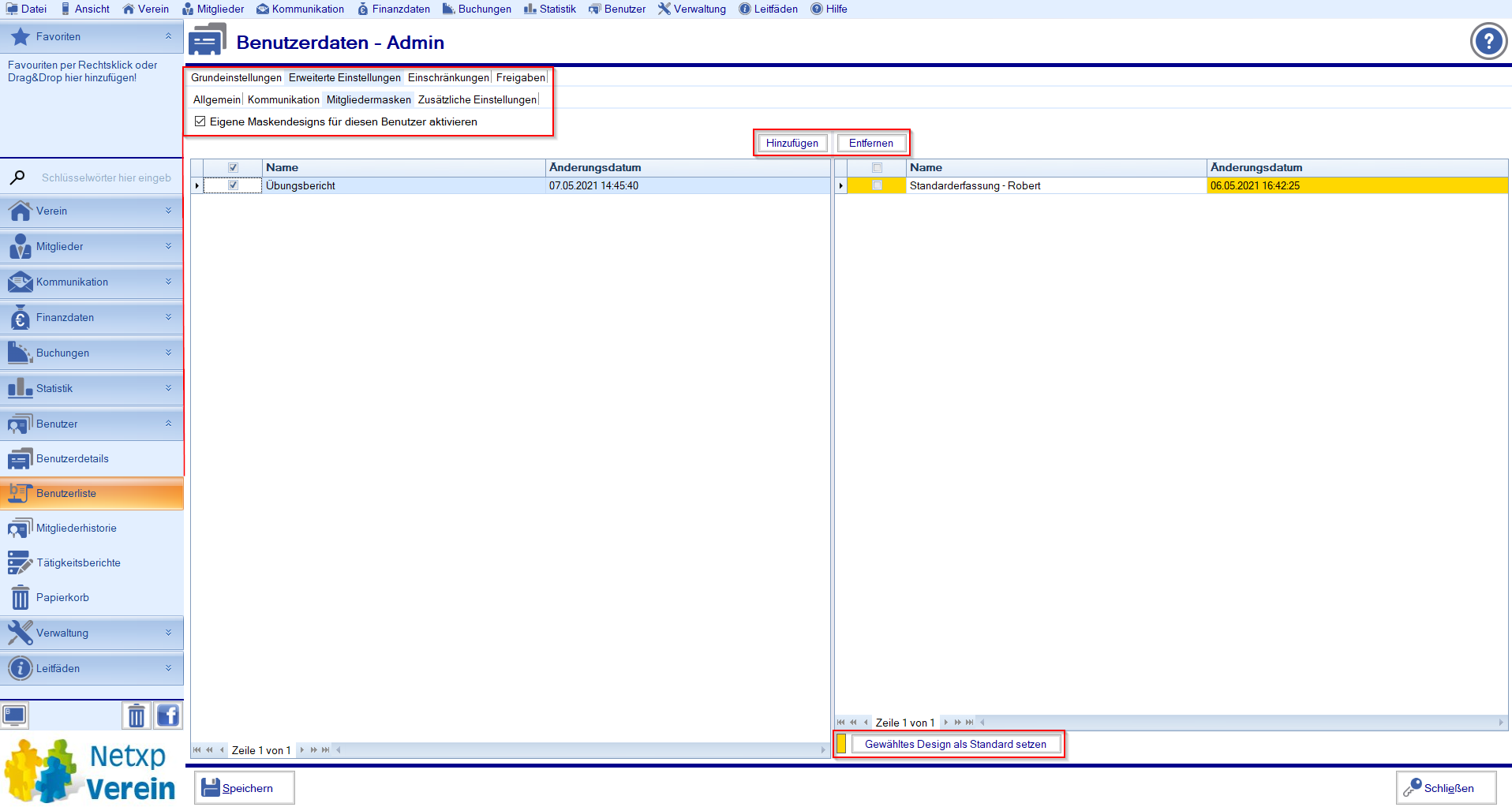Open Tätigkeitsberichte from the sidebar
The height and width of the screenshot is (807, 1512).
(x=78, y=562)
